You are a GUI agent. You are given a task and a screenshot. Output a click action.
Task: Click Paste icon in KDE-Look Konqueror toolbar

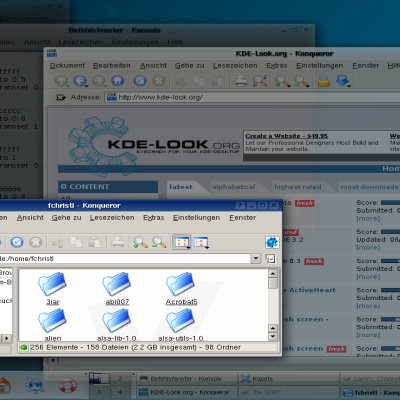[218, 81]
